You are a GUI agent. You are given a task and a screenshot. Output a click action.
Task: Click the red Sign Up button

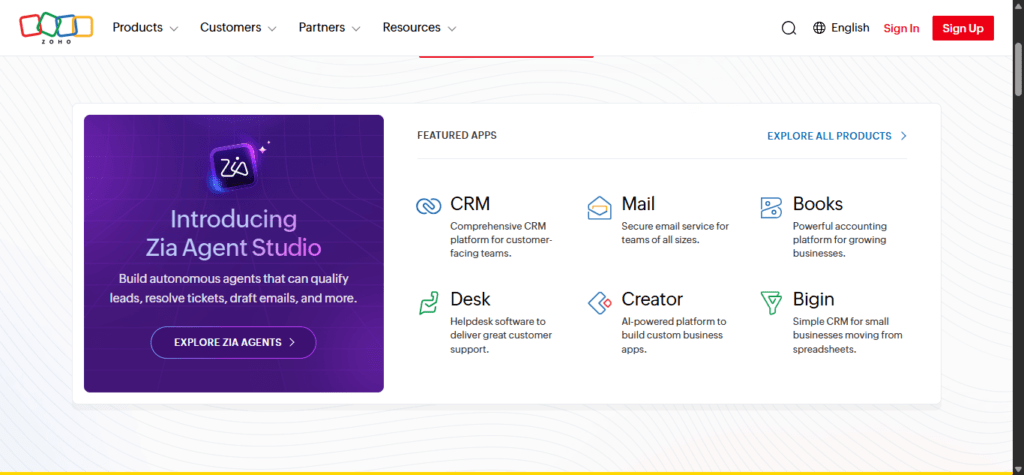[x=963, y=28]
